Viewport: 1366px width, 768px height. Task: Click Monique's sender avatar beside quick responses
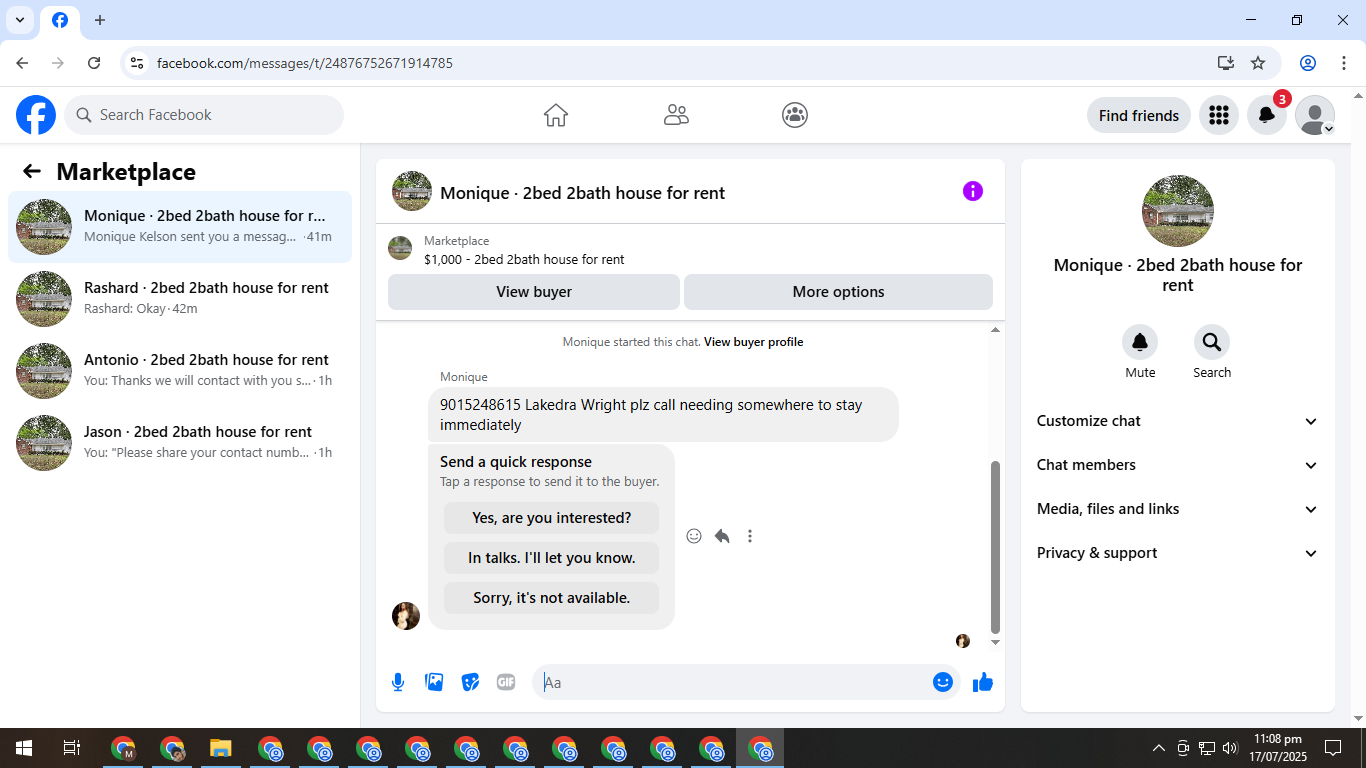(x=406, y=616)
